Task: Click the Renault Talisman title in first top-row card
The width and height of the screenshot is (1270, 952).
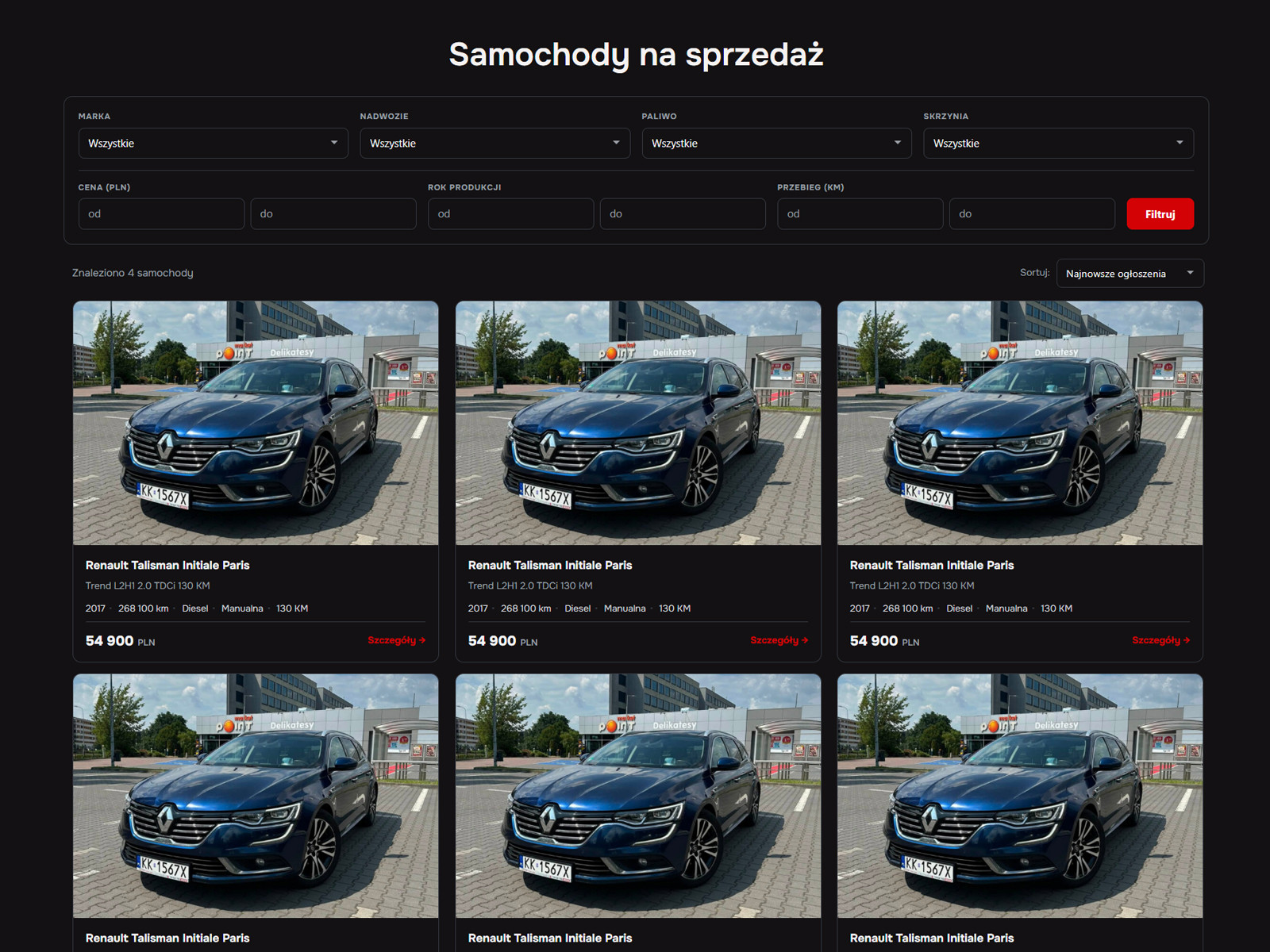Action: [167, 566]
